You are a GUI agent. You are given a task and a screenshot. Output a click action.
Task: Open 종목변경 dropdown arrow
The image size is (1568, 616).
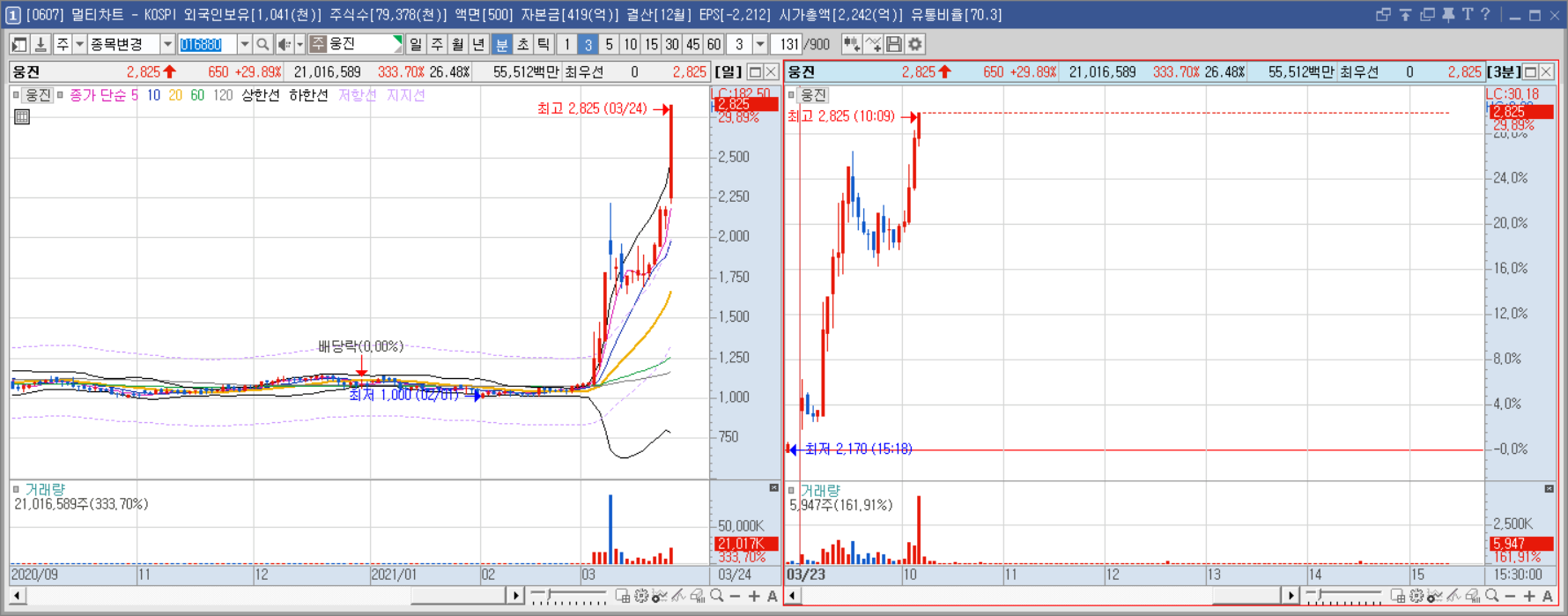click(x=167, y=44)
